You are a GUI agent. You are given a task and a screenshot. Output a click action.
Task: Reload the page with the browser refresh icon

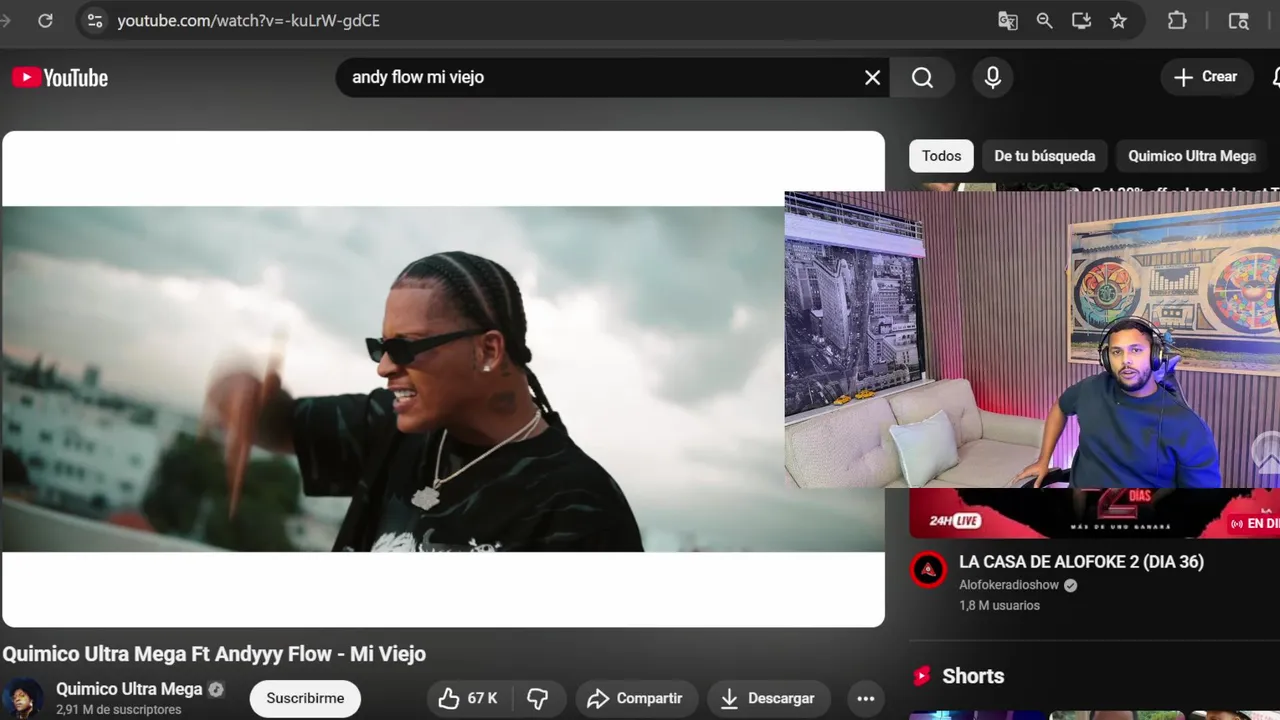coord(45,20)
